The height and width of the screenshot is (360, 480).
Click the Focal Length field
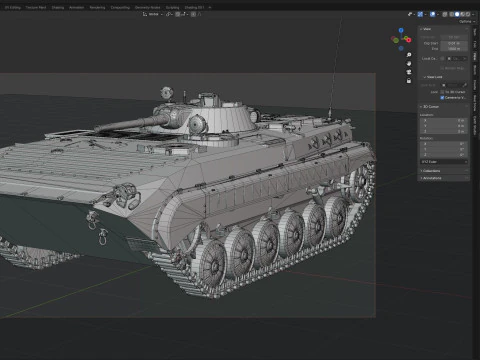tap(454, 37)
